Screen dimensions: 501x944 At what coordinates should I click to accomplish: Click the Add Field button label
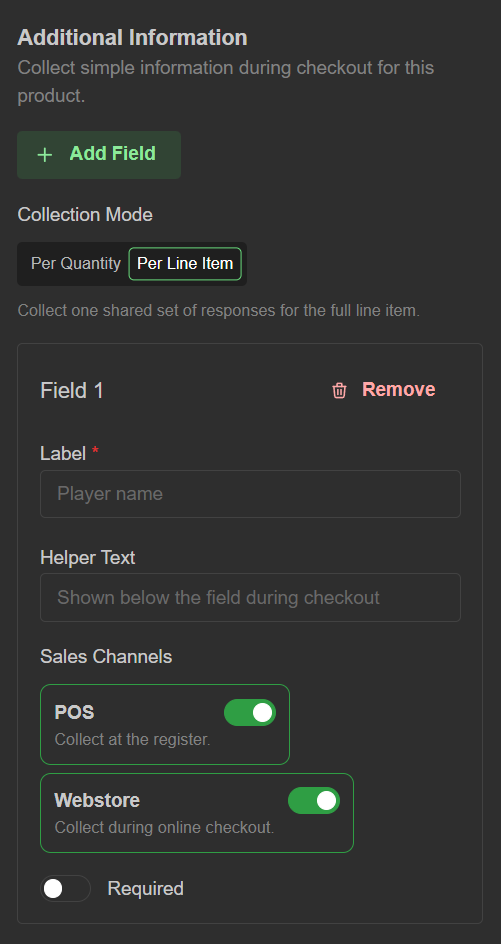[x=113, y=154]
